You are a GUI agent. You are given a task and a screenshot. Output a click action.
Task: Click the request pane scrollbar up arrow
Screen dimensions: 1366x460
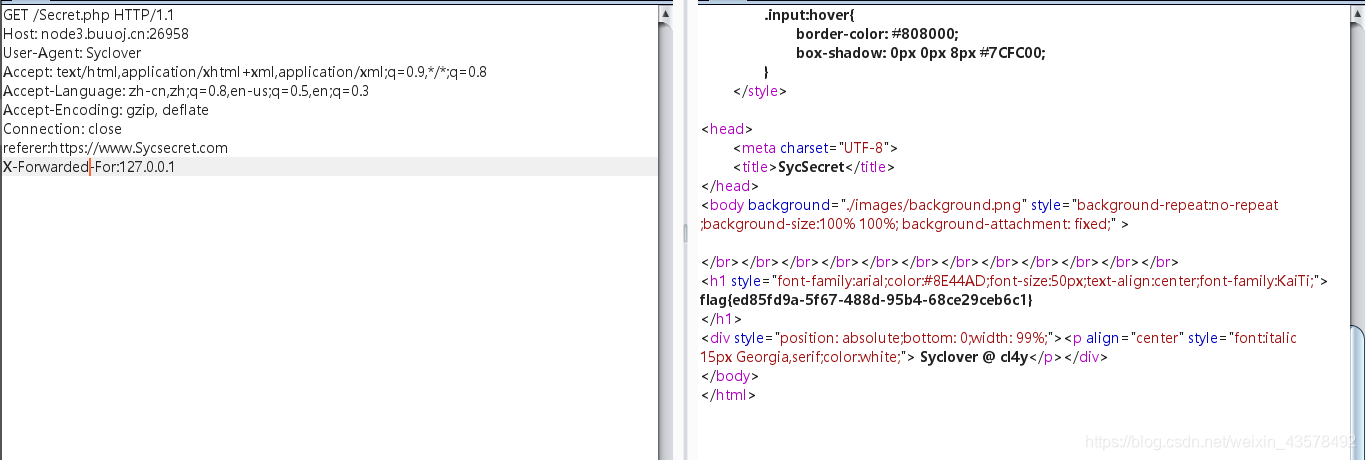pyautogui.click(x=666, y=13)
